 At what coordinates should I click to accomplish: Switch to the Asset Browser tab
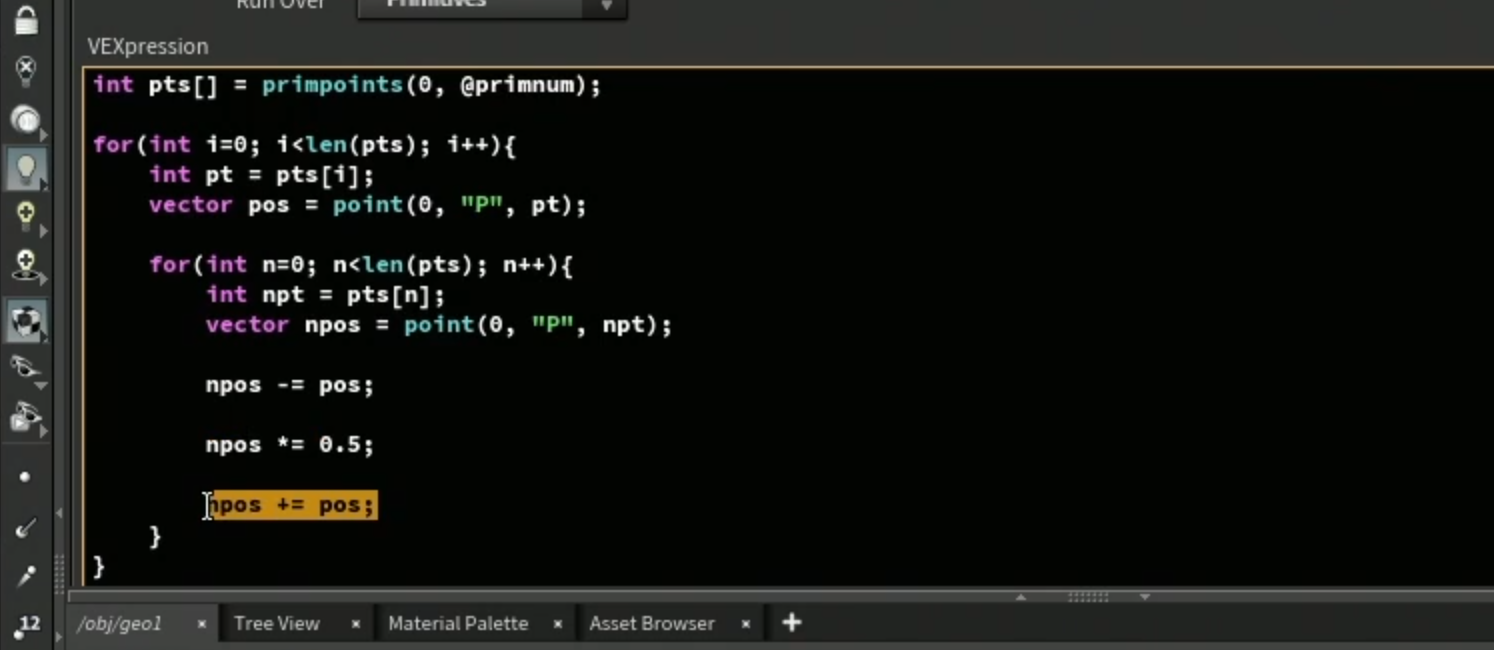(652, 624)
